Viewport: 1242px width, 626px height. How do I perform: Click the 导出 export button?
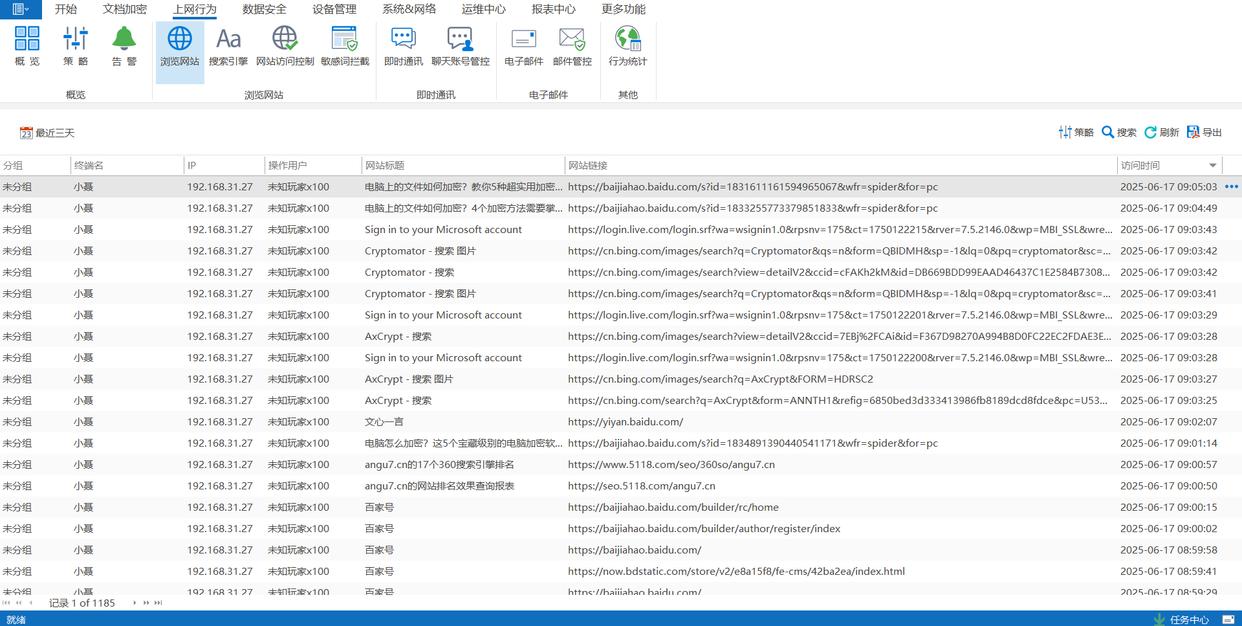click(1204, 132)
